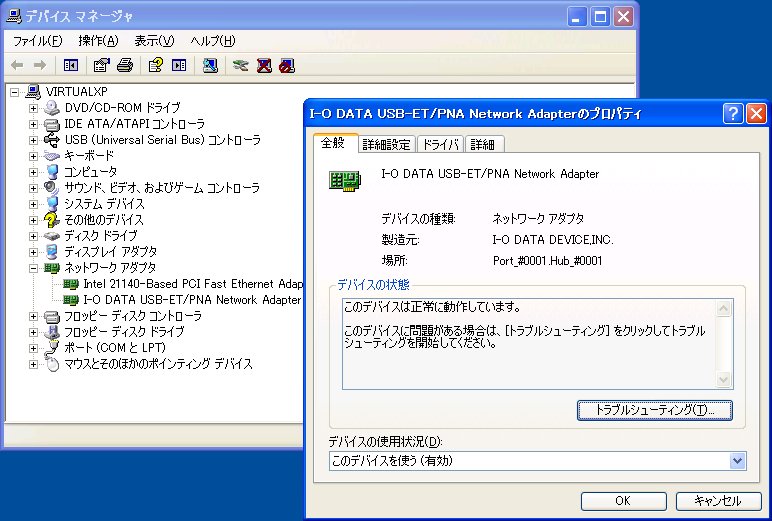Viewport: 772px width, 521px height.
Task: Open the ヘルプ(H) menu
Action: point(213,41)
